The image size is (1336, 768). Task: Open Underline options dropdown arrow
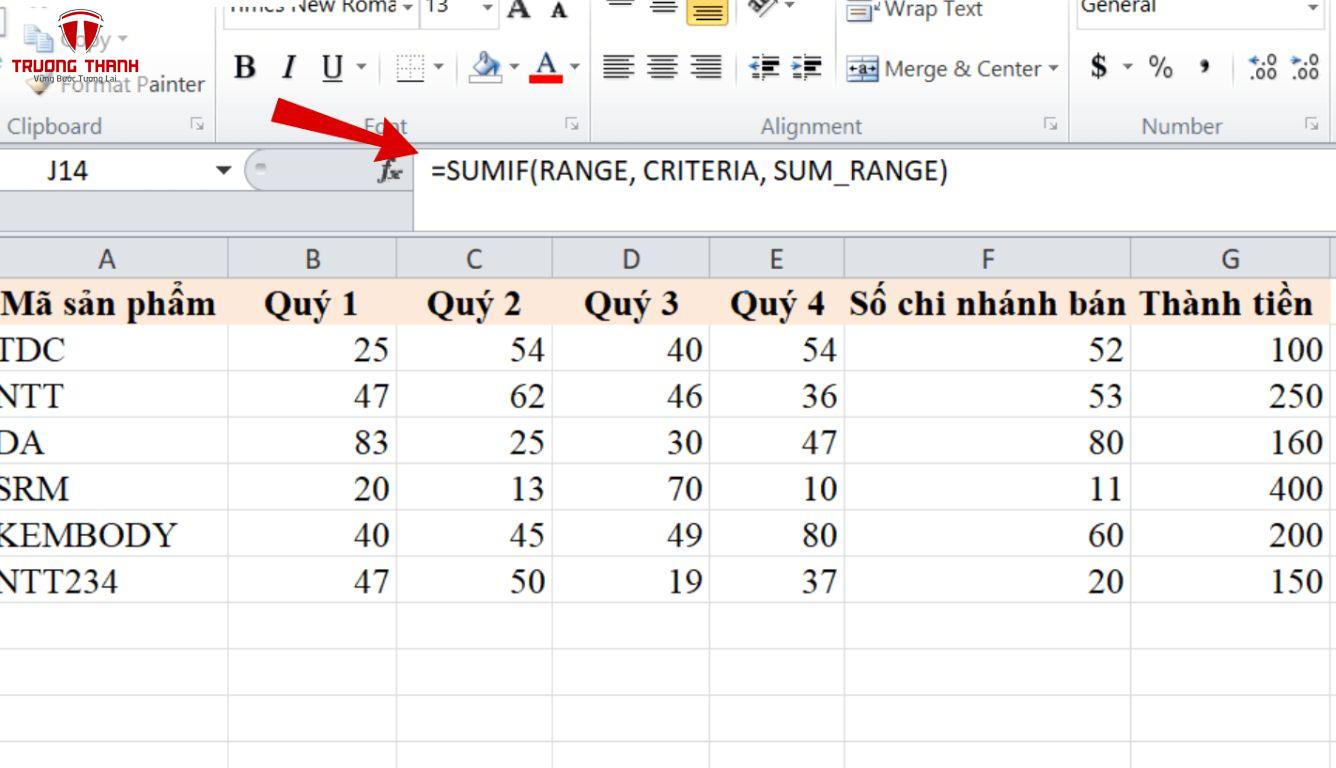pos(361,68)
